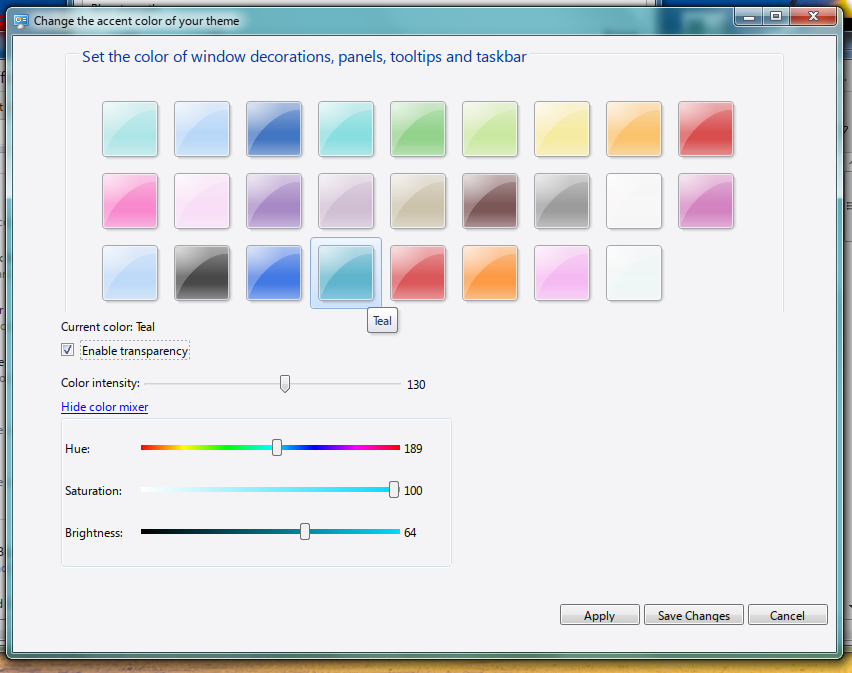
Task: Choose the lime green swatch
Action: (490, 129)
